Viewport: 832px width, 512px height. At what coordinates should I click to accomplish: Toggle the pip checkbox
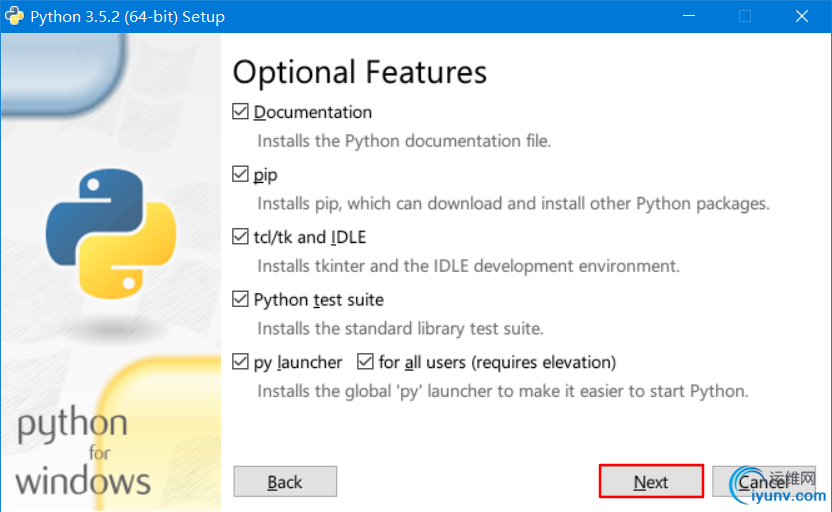(240, 174)
